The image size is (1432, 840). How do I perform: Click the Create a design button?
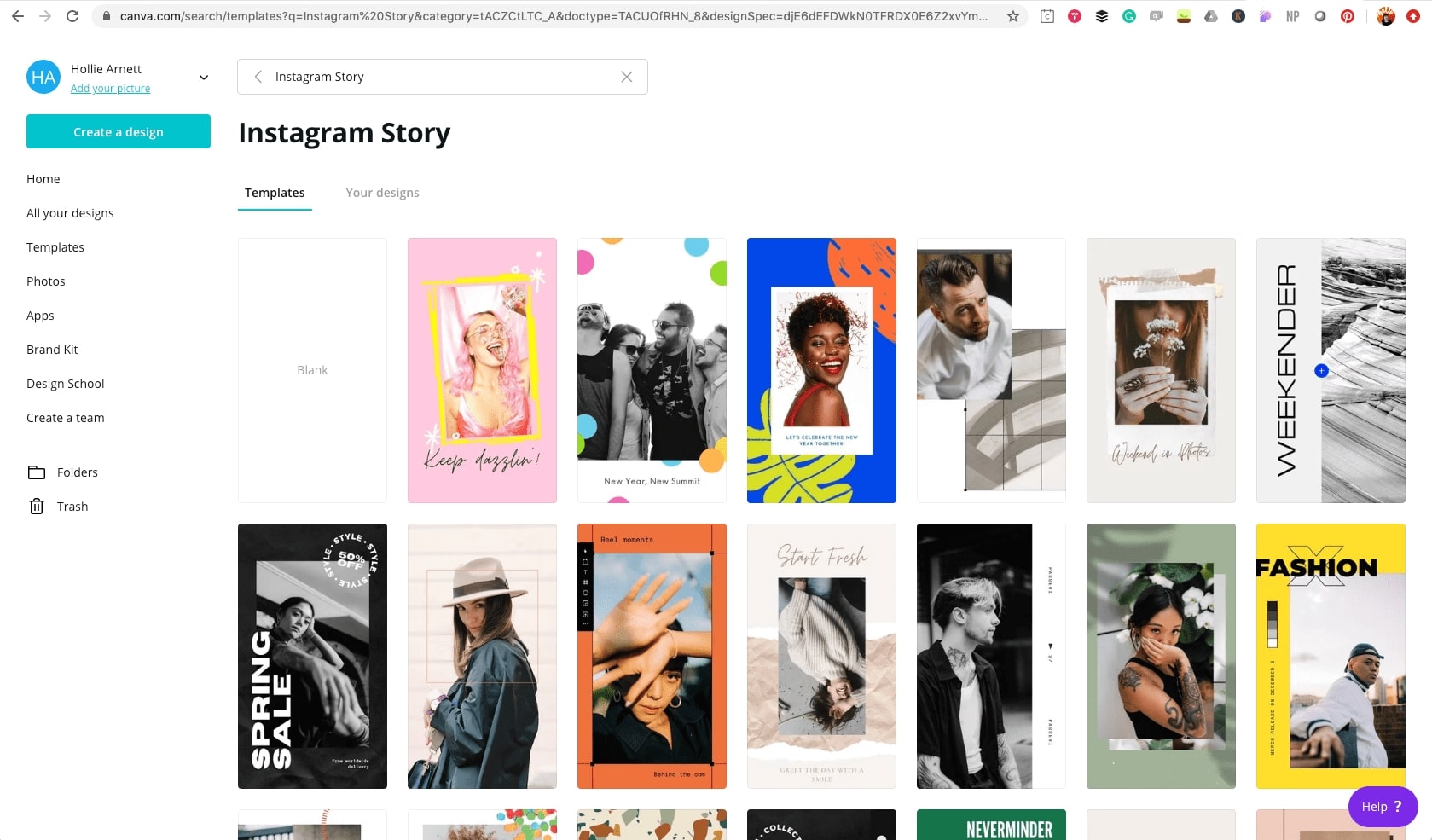(x=119, y=131)
